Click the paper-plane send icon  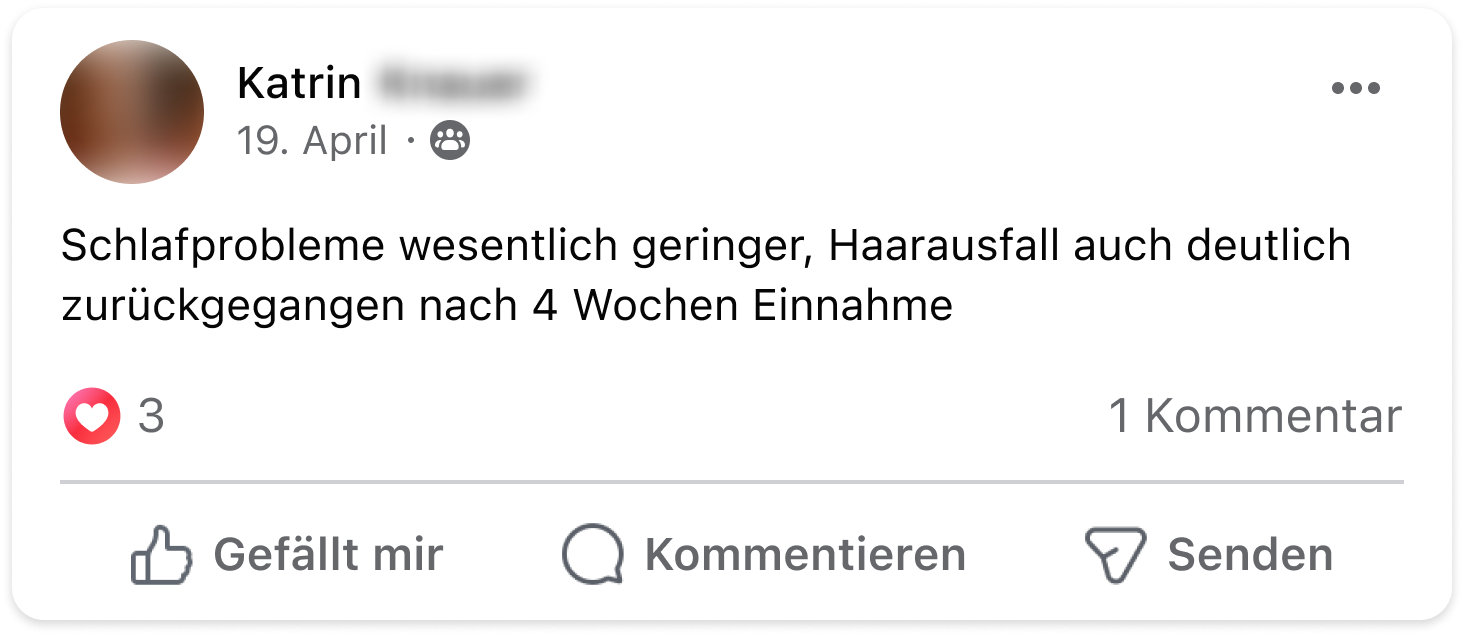(1115, 555)
